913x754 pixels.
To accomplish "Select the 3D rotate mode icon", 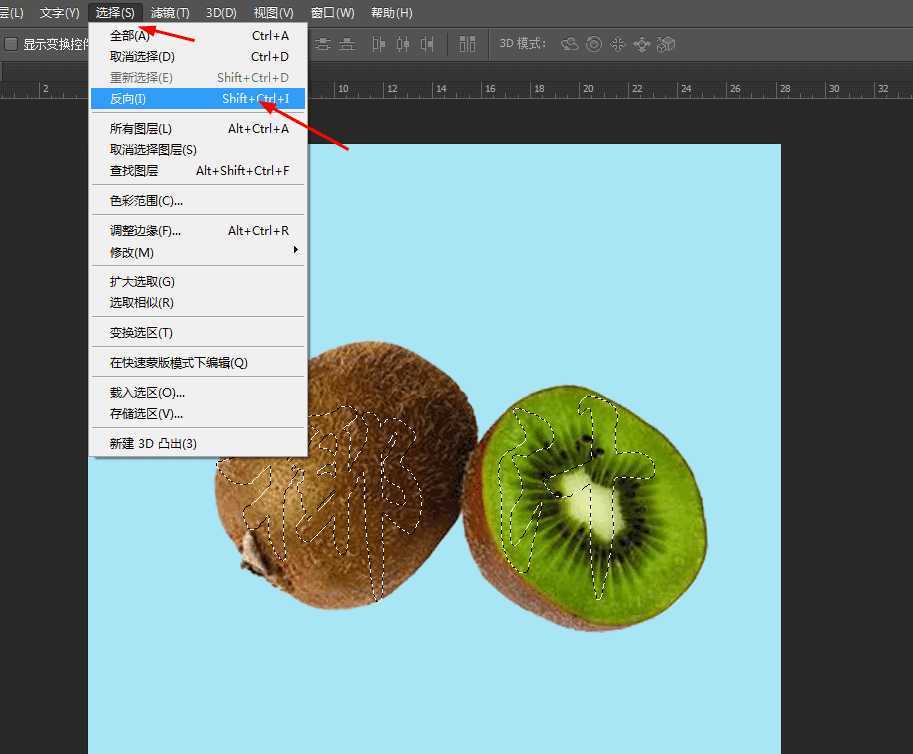I will (569, 44).
